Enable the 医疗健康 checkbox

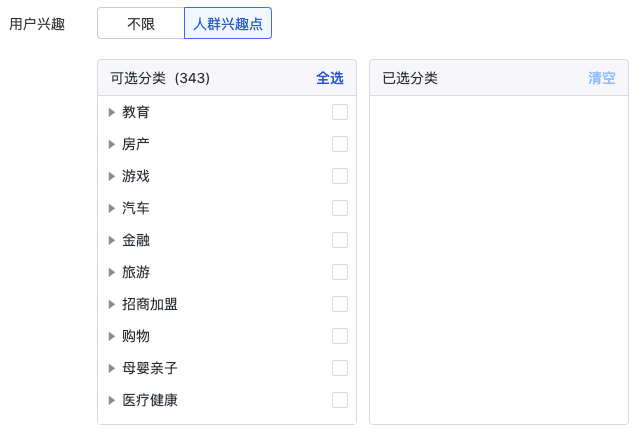(x=340, y=400)
